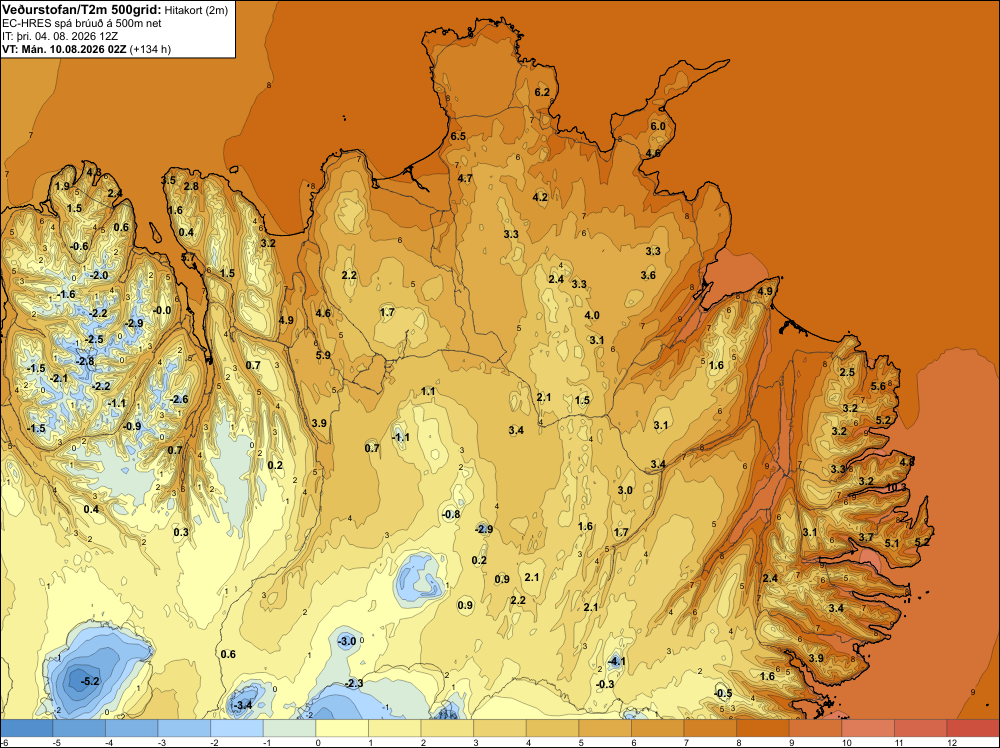Viewport: 1000px width, 748px height.
Task: Select the 6.5 coastal temperature value
Action: (458, 136)
